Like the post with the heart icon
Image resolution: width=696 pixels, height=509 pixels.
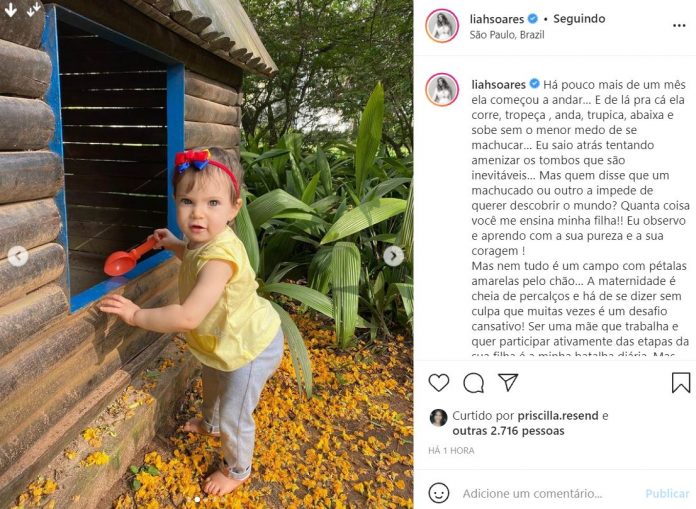pos(439,383)
